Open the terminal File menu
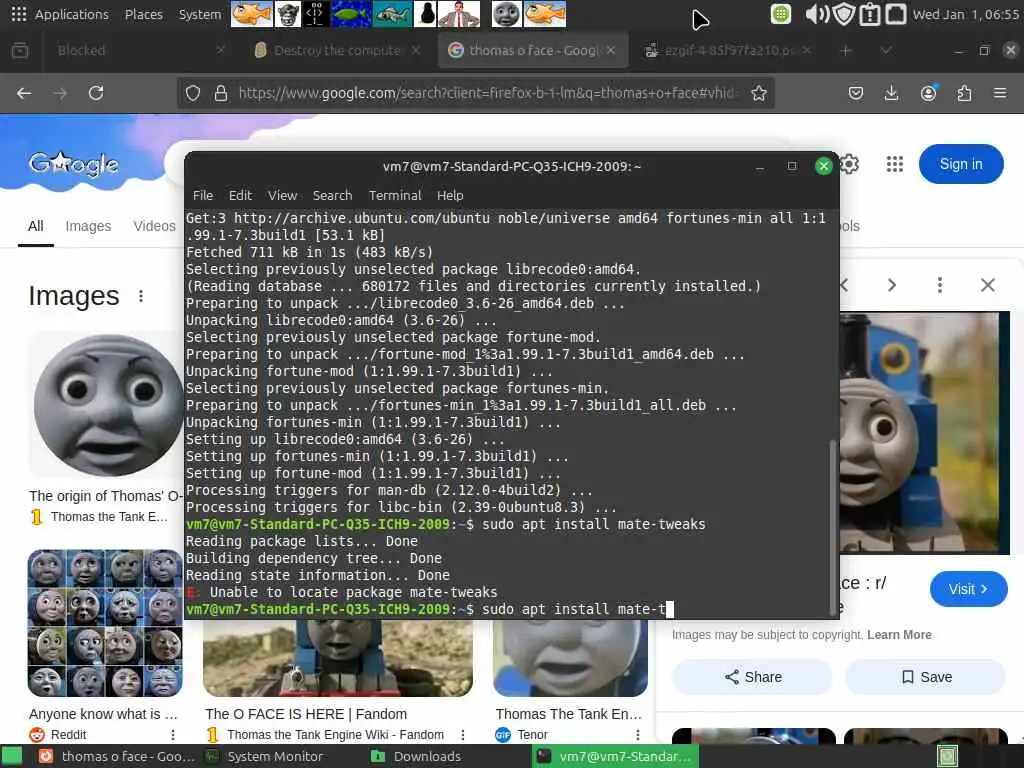 click(202, 195)
